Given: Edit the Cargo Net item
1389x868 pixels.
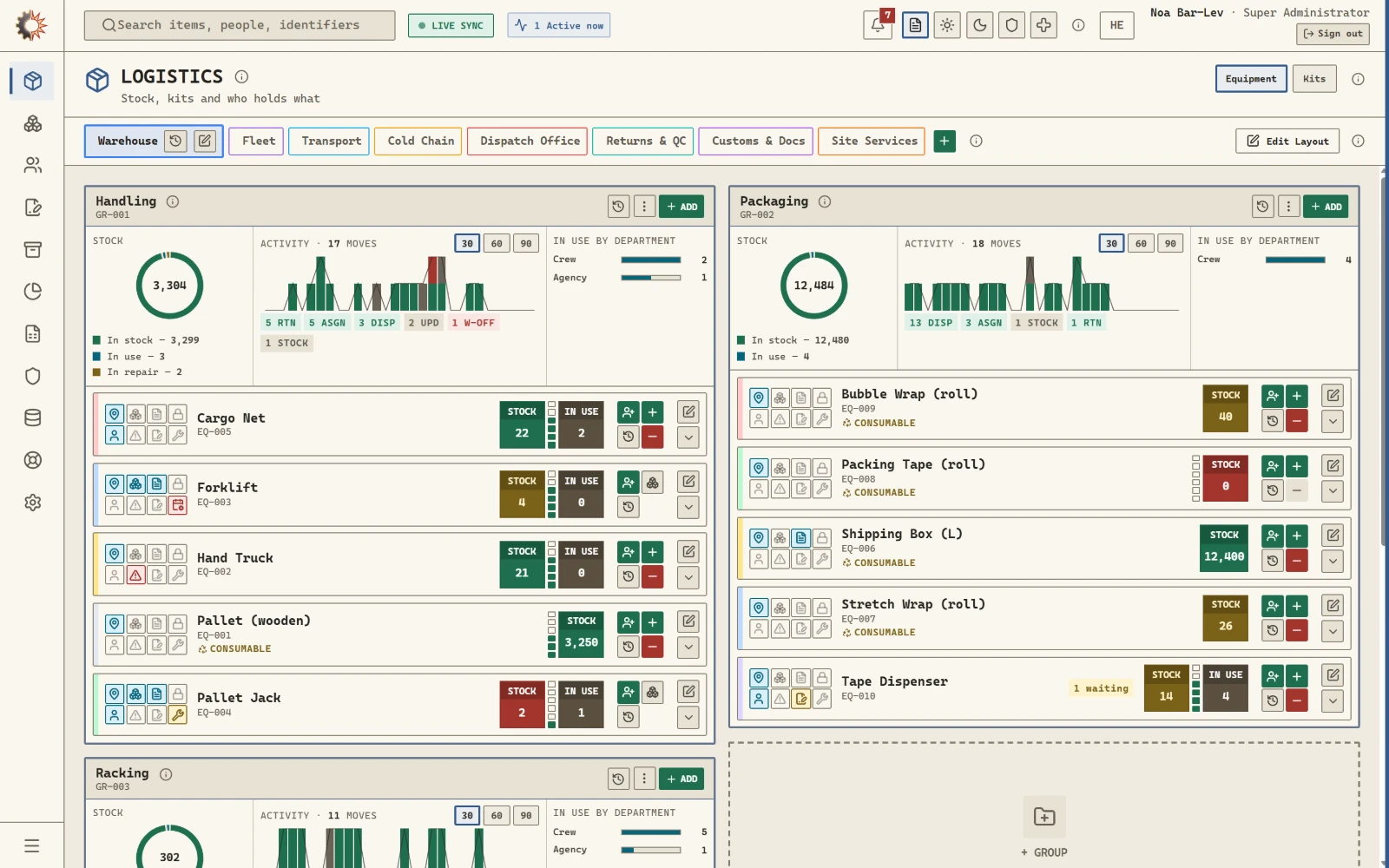Looking at the screenshot, I should point(688,411).
